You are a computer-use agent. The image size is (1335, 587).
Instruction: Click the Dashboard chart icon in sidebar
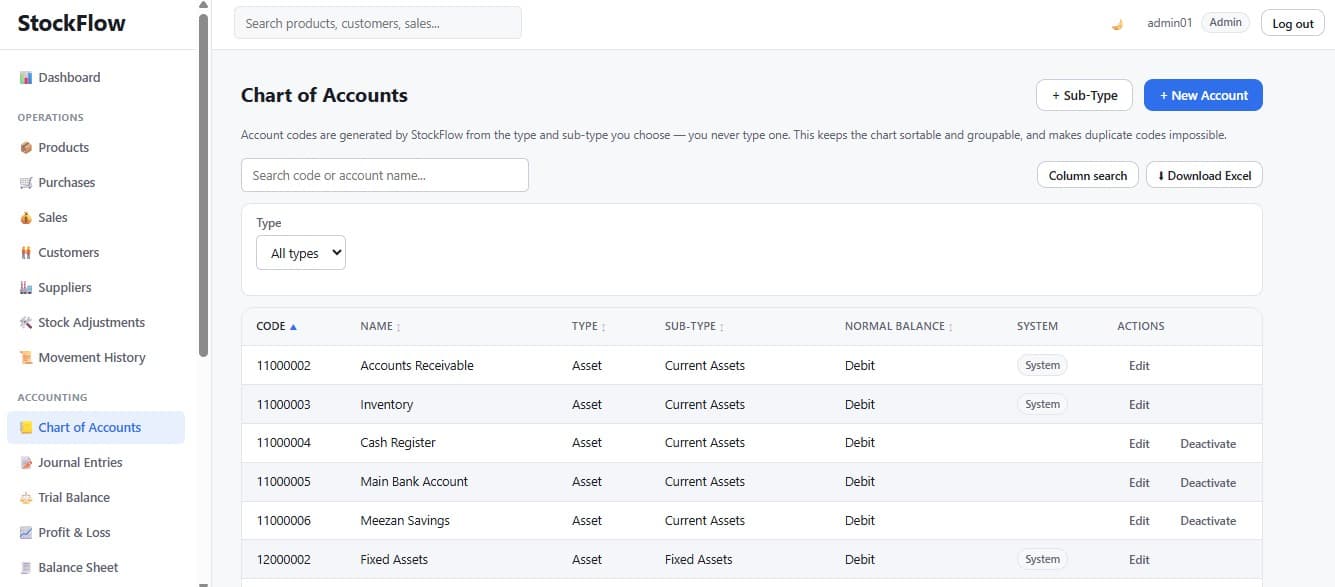26,78
